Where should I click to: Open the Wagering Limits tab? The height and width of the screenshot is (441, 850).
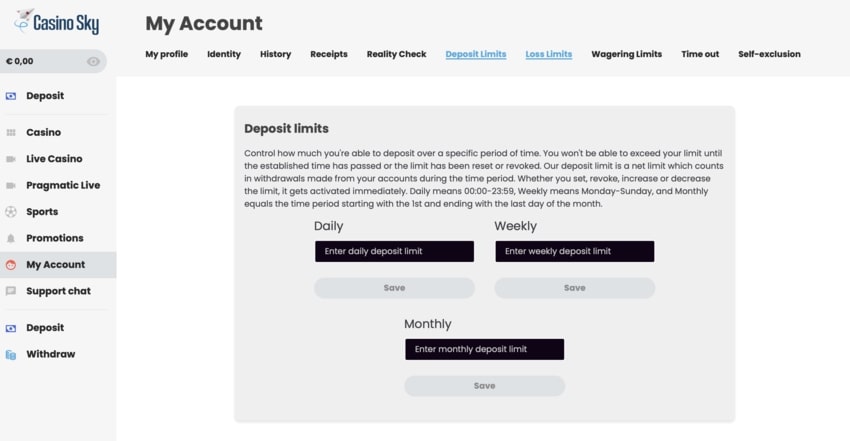[627, 54]
